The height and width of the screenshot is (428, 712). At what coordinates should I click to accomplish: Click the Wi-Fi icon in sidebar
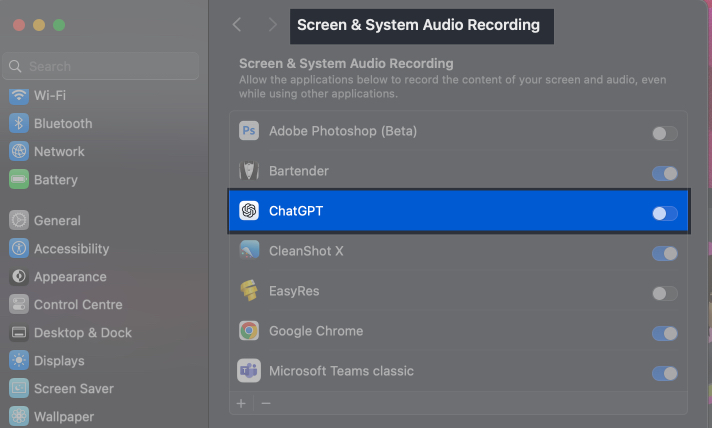pos(18,96)
